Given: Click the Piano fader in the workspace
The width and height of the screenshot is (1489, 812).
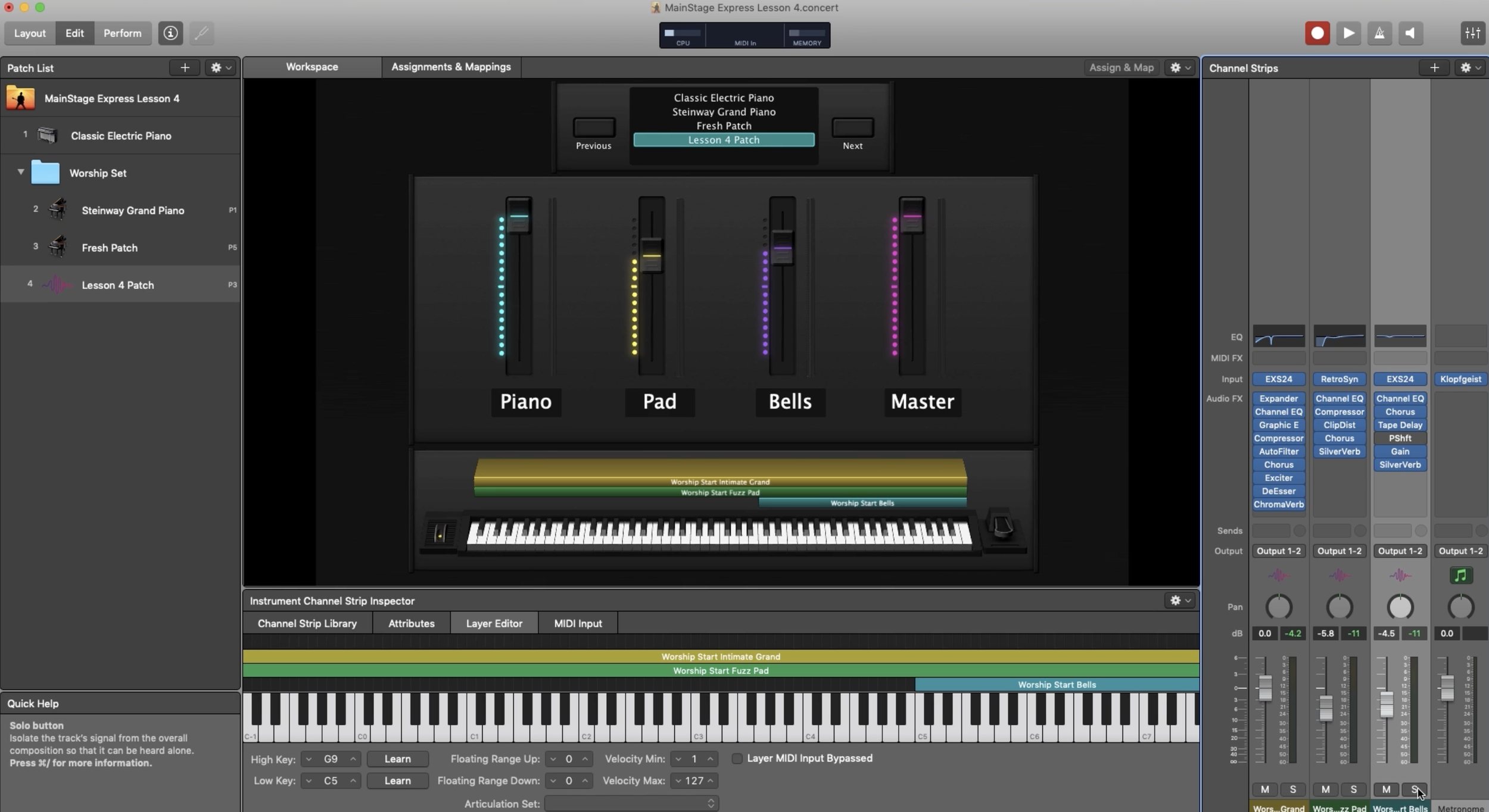Looking at the screenshot, I should click(519, 217).
